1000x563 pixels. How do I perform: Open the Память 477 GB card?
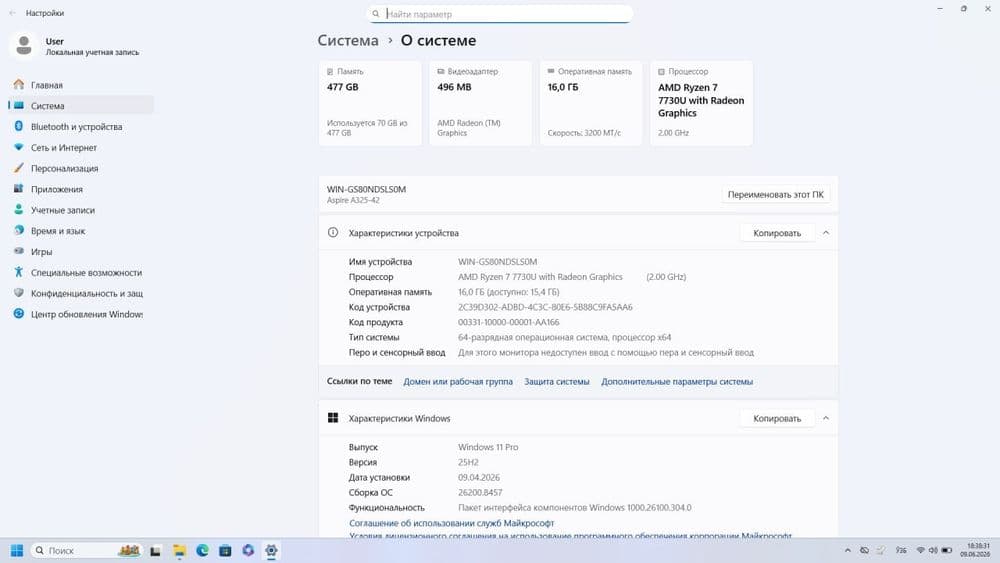click(370, 103)
